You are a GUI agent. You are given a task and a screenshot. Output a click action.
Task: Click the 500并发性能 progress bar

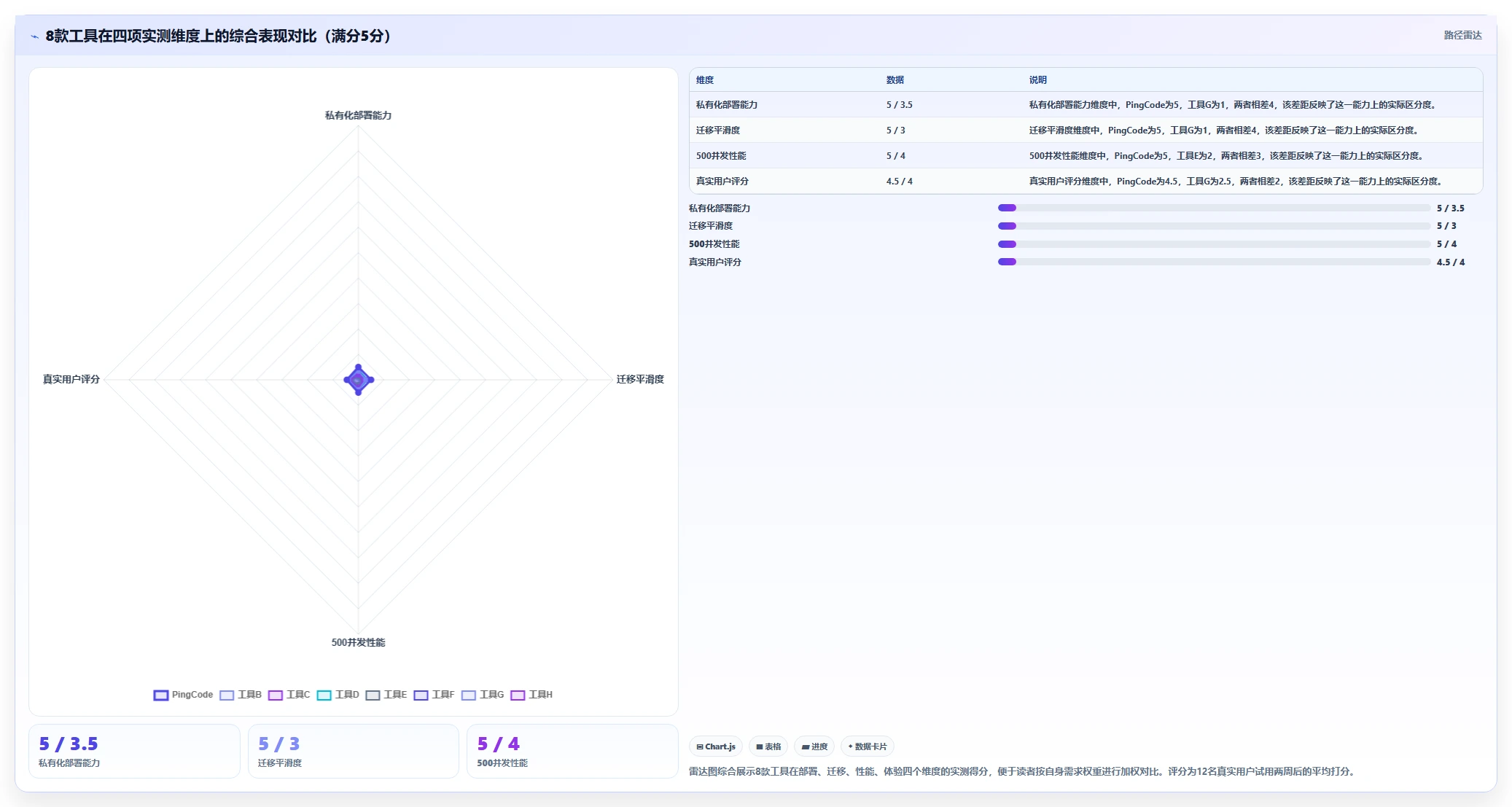(1214, 244)
